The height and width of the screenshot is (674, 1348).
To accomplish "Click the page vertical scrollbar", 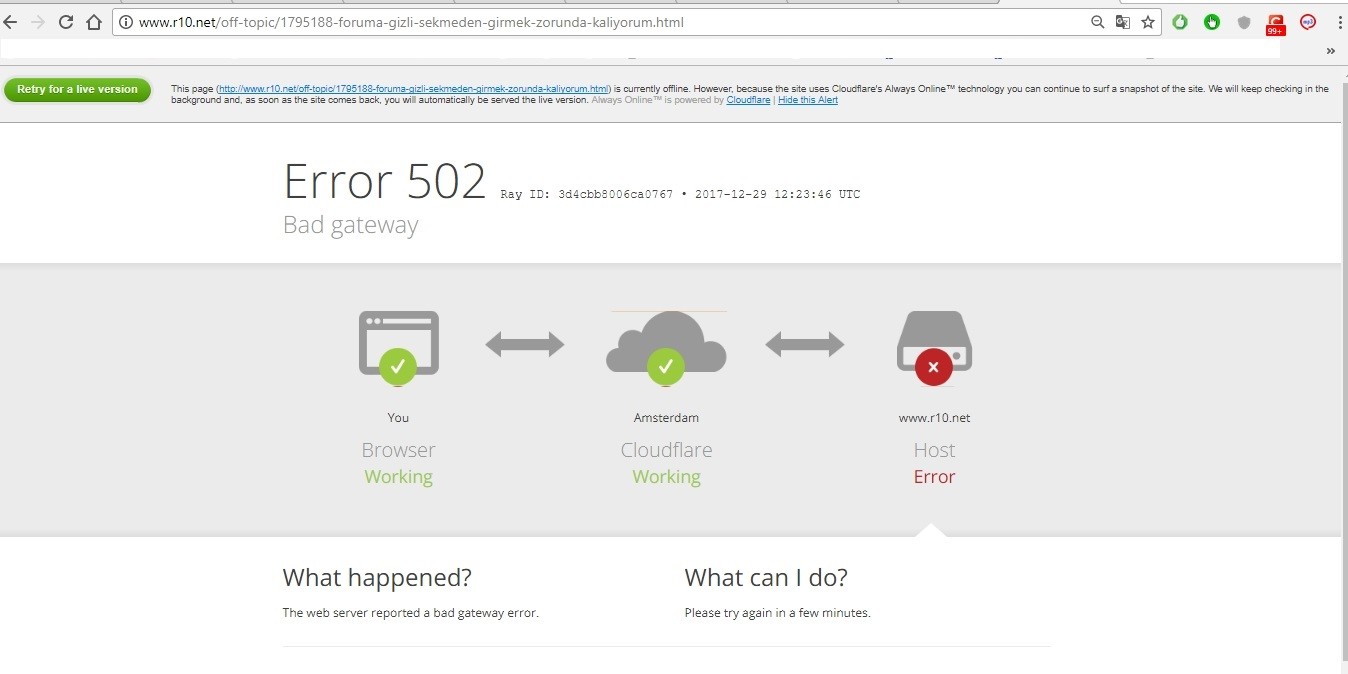I will 1344,370.
